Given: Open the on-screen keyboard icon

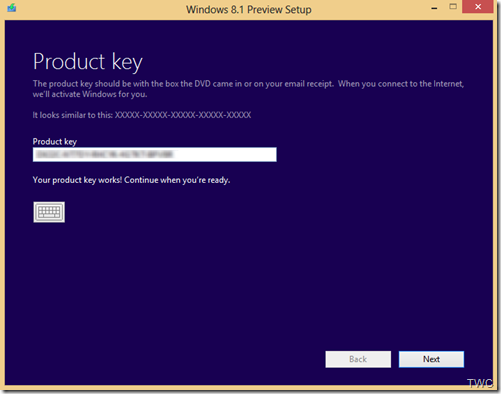Looking at the screenshot, I should point(49,212).
